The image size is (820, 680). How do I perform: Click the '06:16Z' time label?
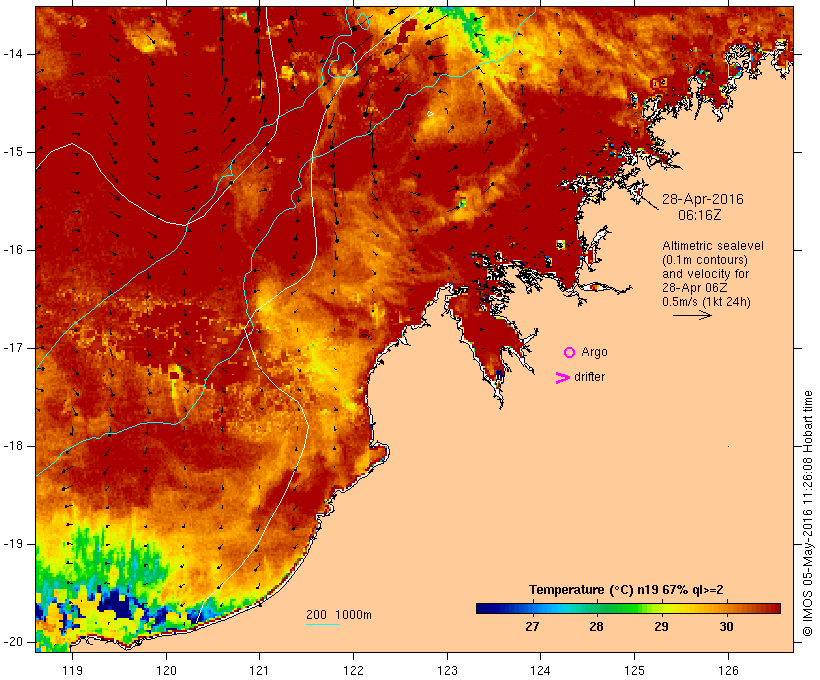pos(699,215)
